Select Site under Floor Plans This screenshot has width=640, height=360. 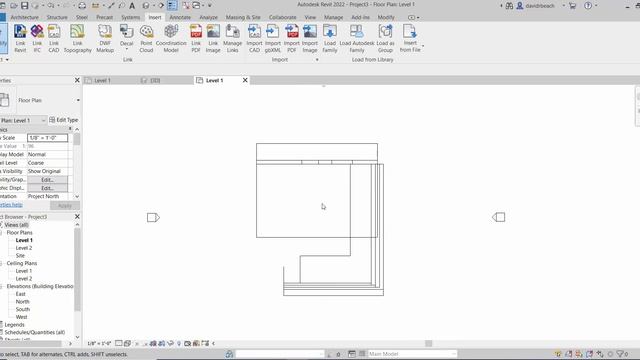click(x=20, y=256)
